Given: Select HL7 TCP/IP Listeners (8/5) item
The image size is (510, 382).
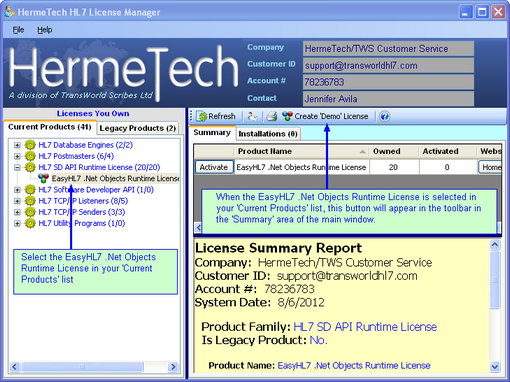Looking at the screenshot, I should [x=83, y=201].
